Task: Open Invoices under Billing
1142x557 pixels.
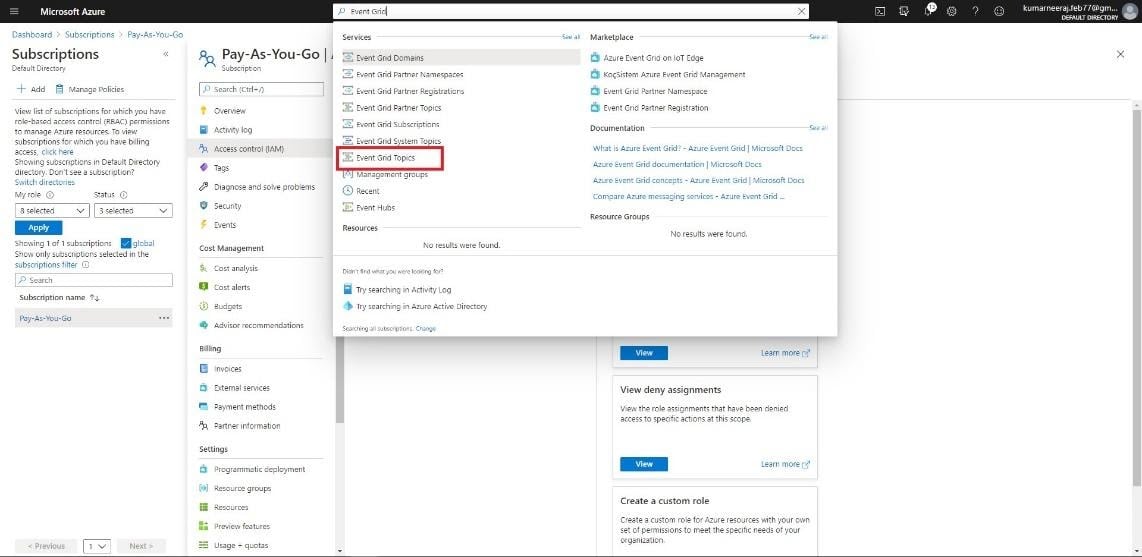Action: pos(228,369)
